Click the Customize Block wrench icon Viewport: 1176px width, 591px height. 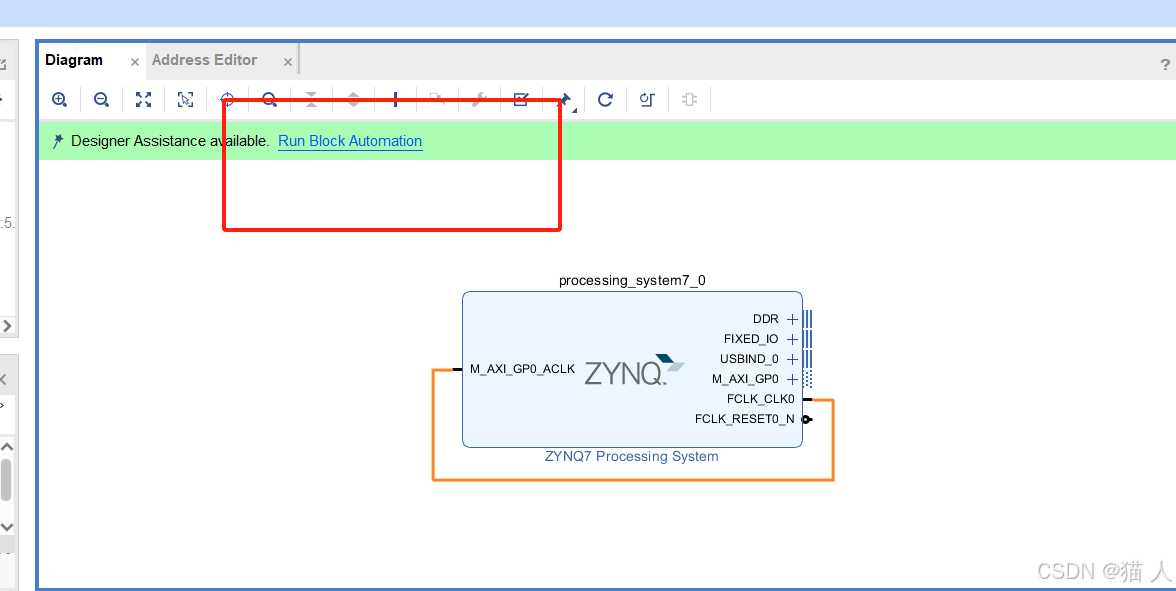(x=479, y=99)
